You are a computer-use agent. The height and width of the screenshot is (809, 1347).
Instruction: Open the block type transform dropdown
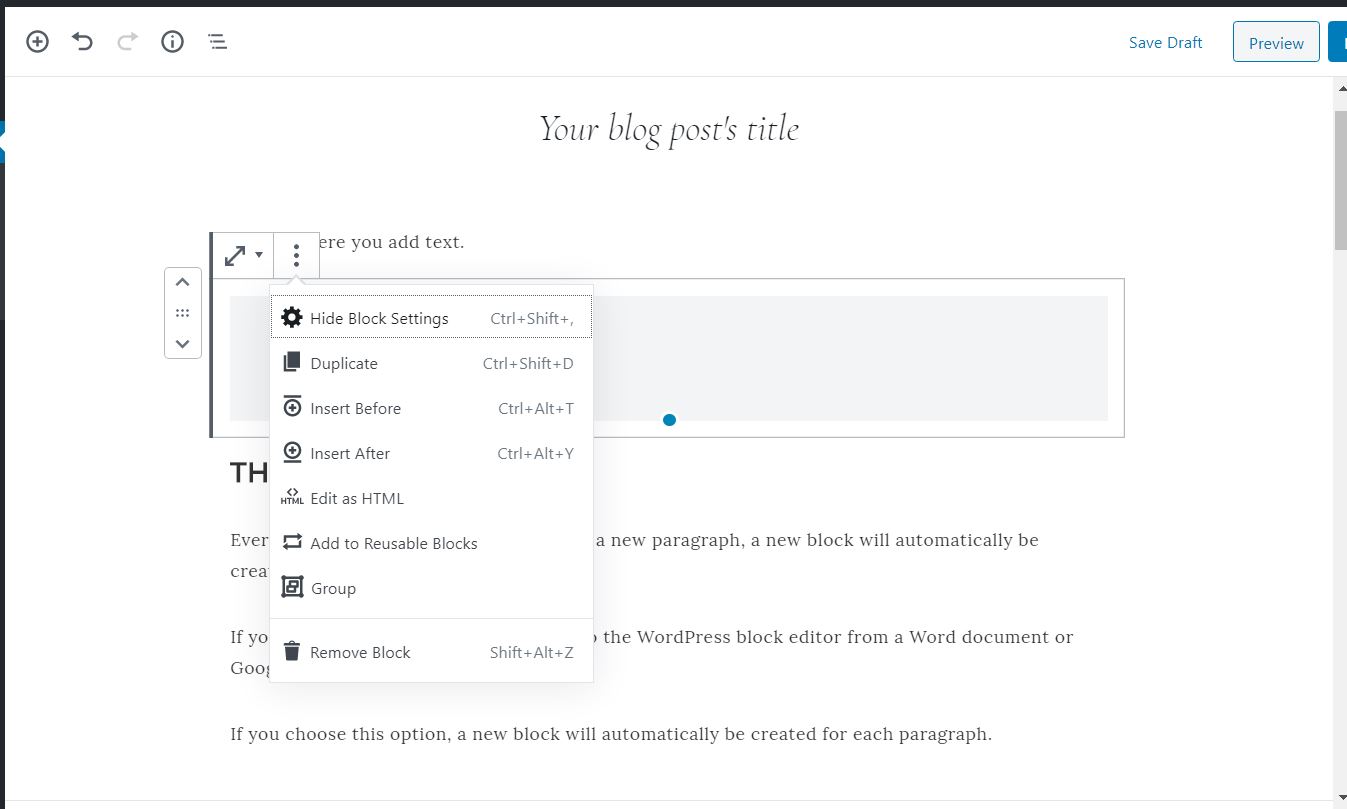243,255
